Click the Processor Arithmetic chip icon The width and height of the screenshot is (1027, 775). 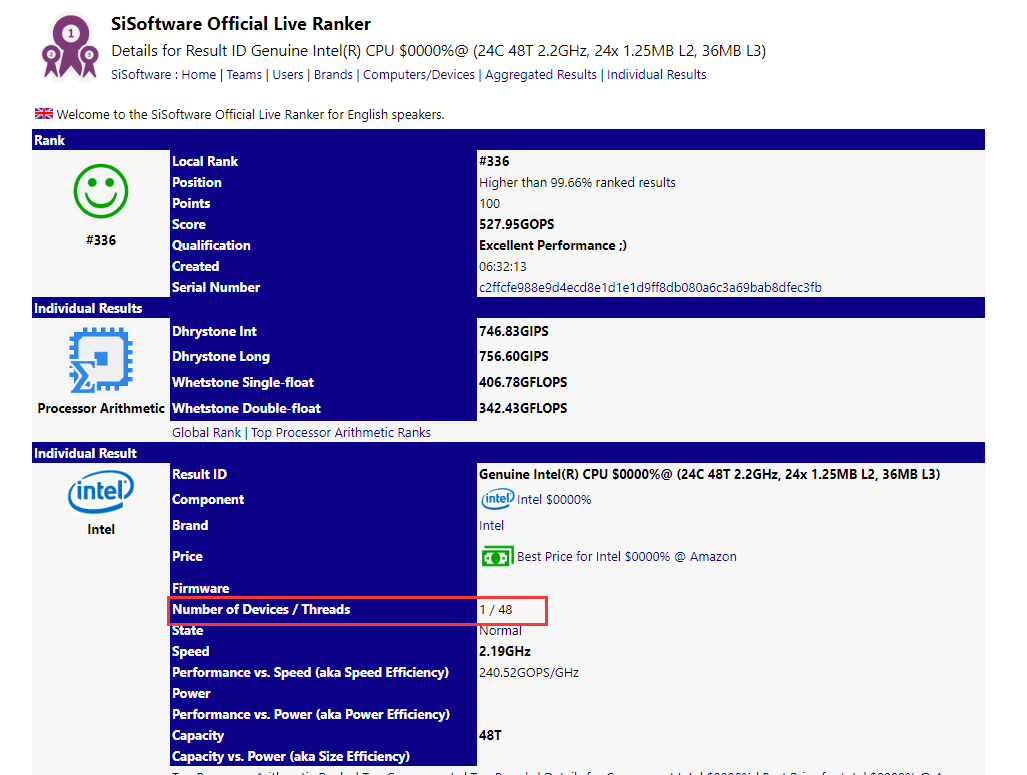tap(101, 360)
